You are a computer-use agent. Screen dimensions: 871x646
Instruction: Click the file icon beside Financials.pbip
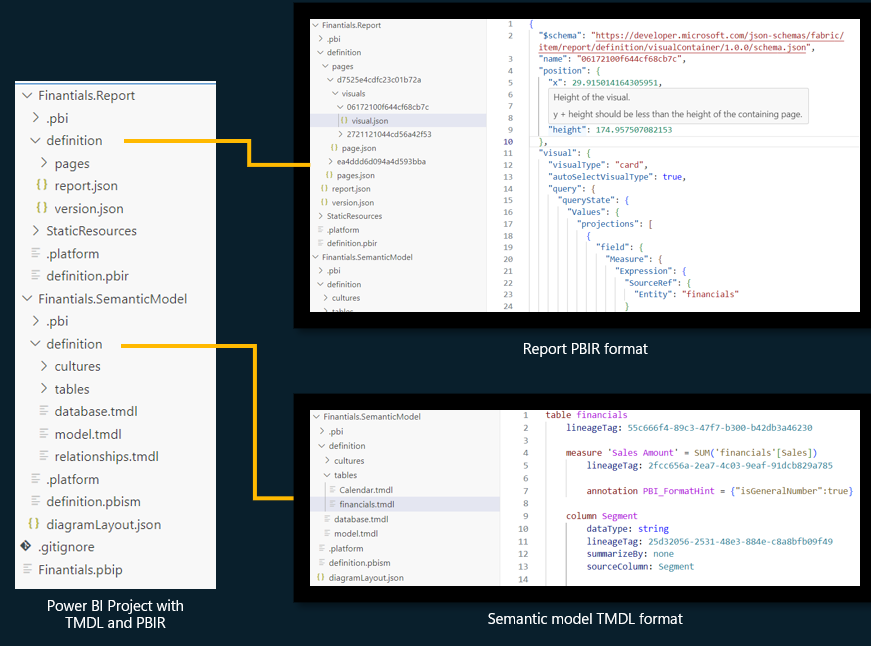(x=26, y=570)
